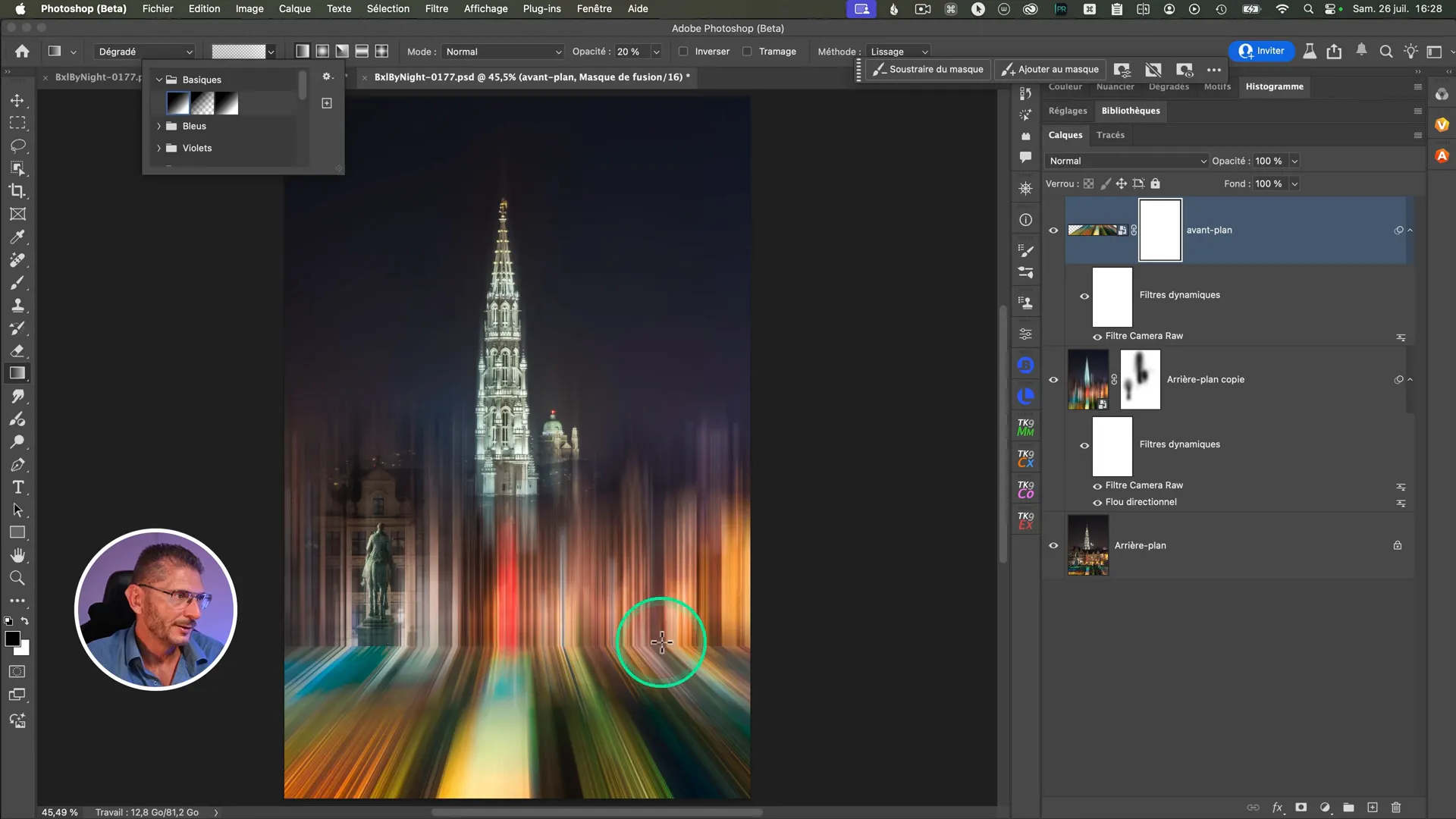Screen dimensions: 1456x819
Task: Switch to the Histogramme tab
Action: pyautogui.click(x=1274, y=86)
